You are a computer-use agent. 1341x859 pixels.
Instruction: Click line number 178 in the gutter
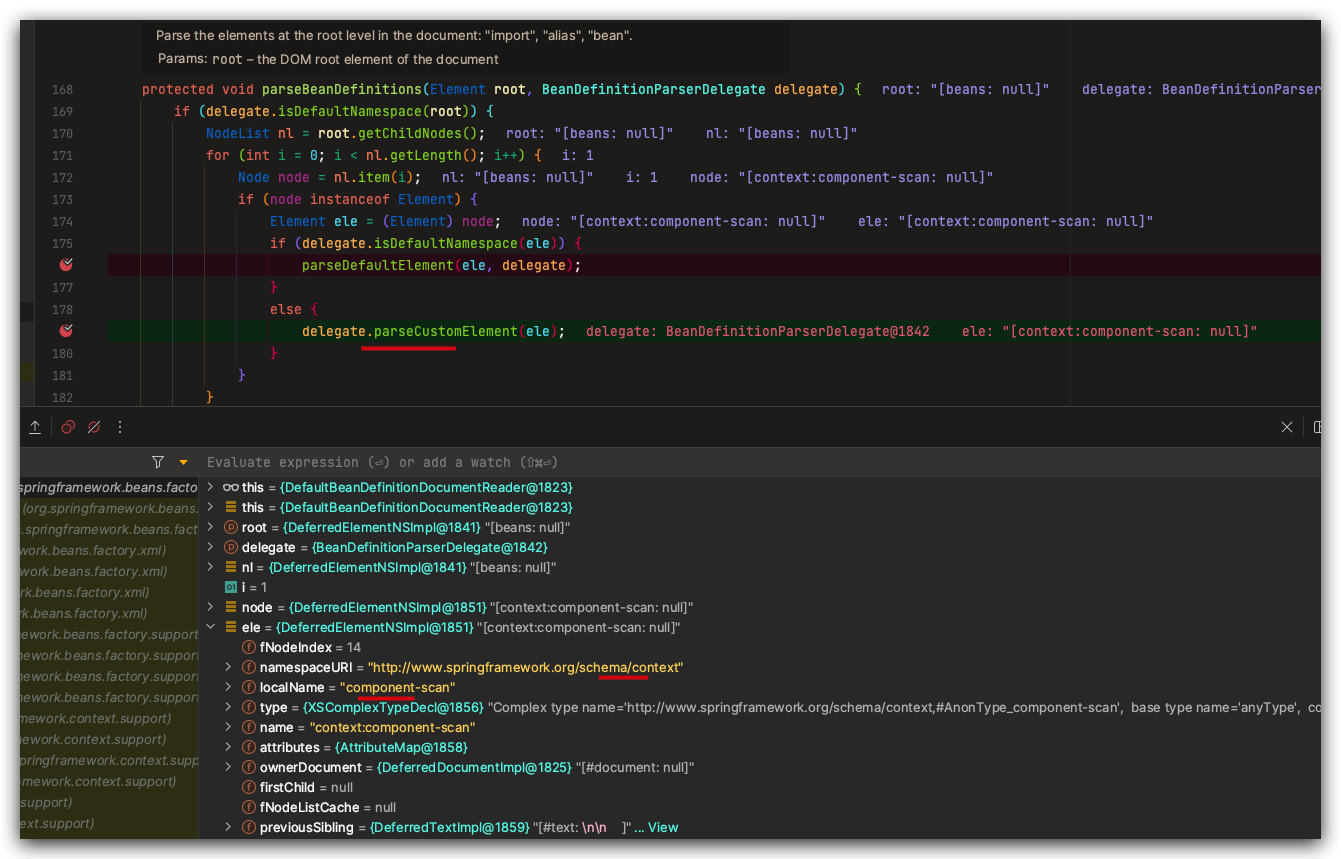coord(62,309)
